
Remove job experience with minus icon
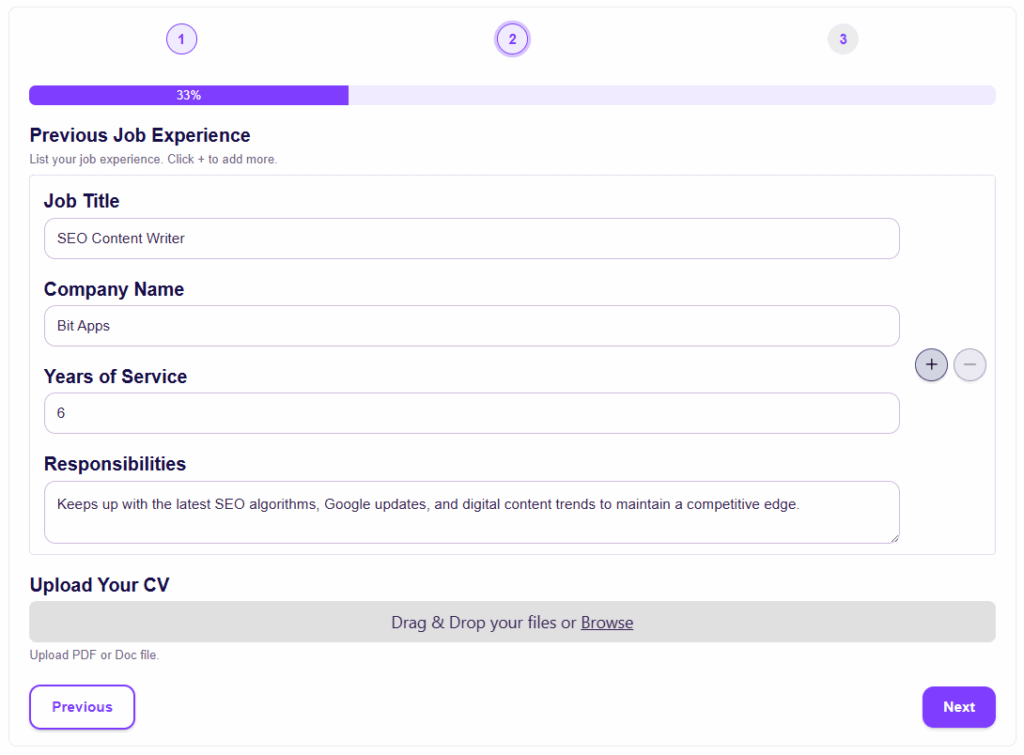[x=969, y=365]
